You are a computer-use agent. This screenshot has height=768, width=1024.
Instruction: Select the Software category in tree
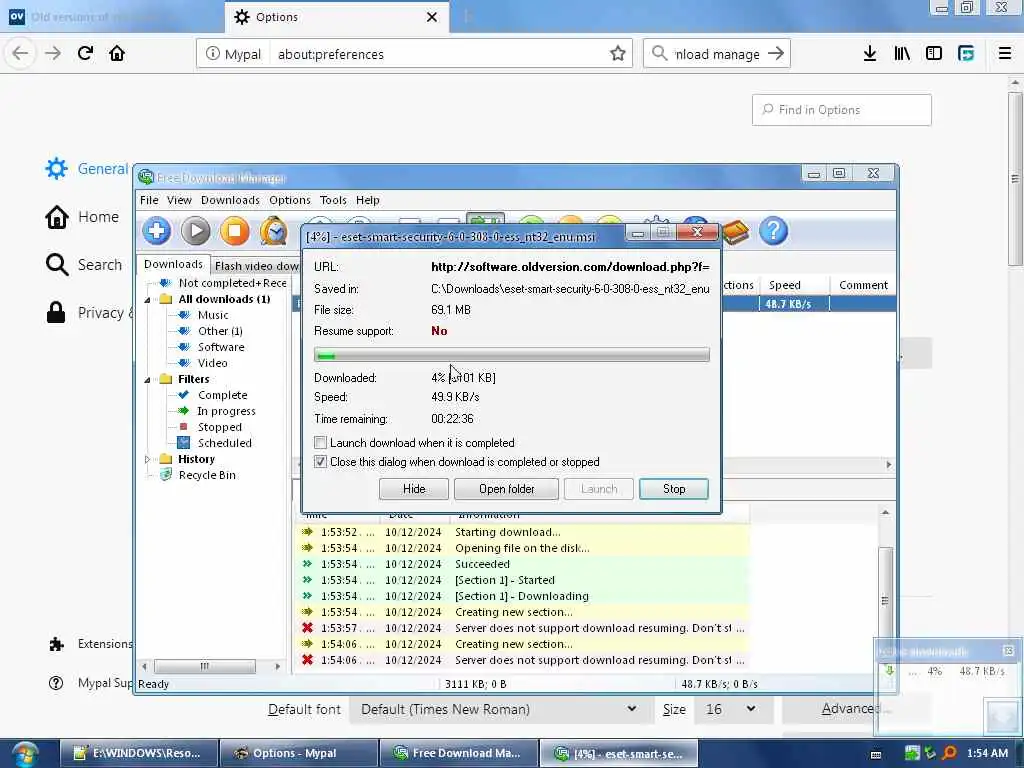(x=221, y=347)
